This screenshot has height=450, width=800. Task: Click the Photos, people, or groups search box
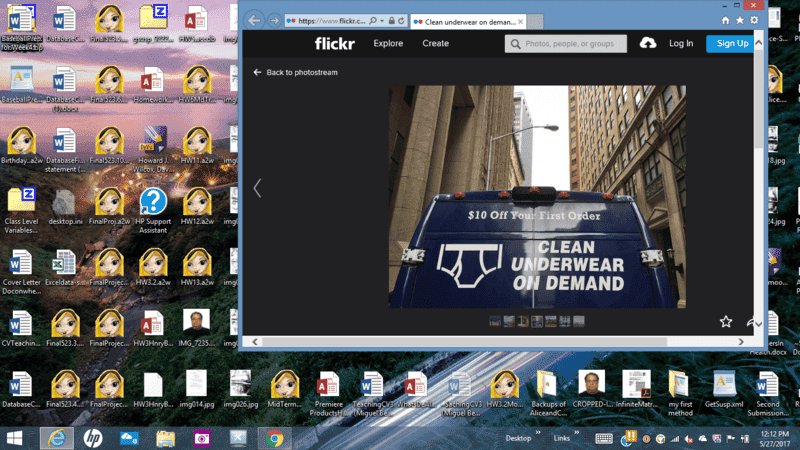pyautogui.click(x=566, y=43)
